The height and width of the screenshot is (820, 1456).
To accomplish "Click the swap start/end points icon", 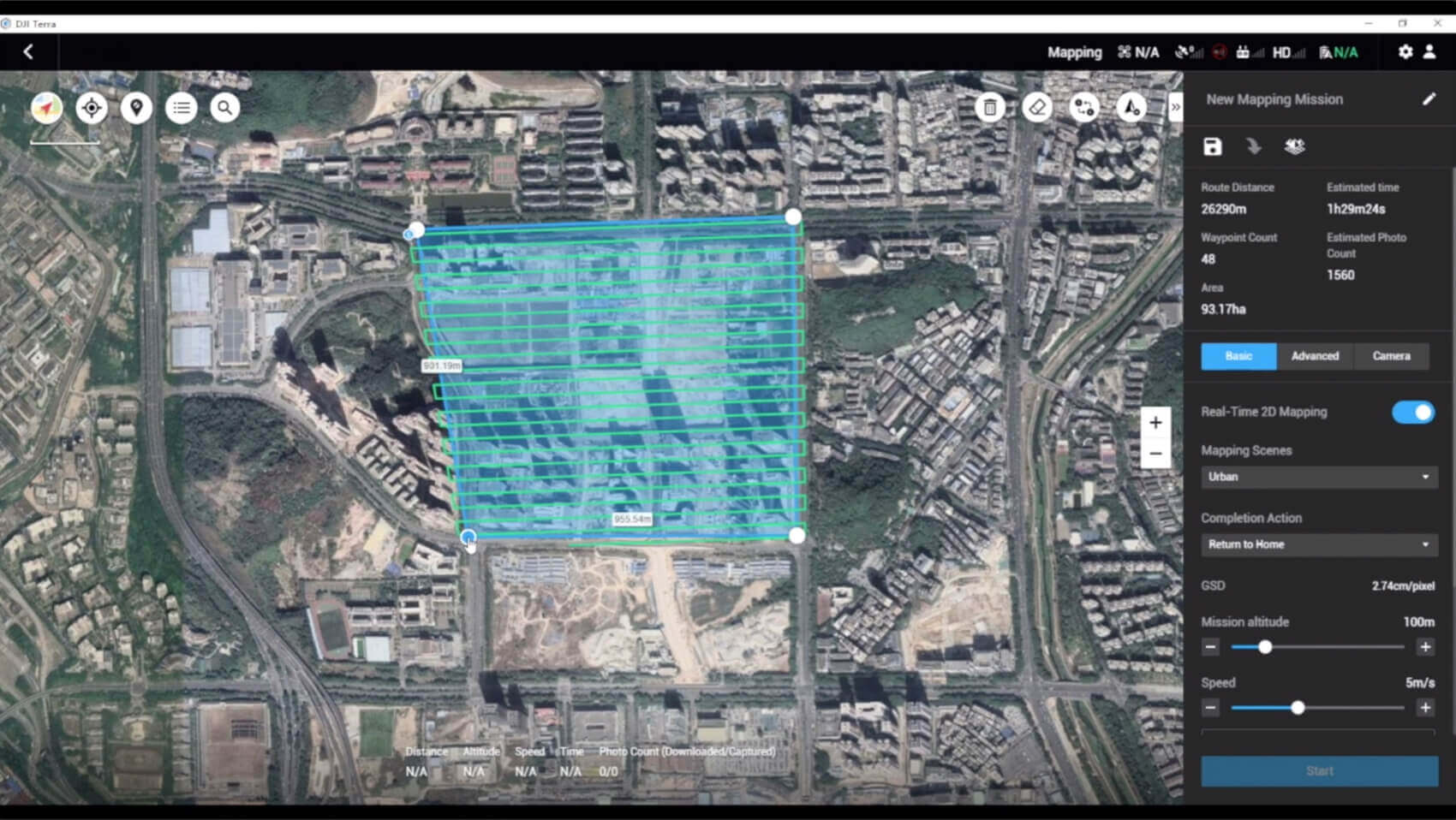I will coord(1084,108).
